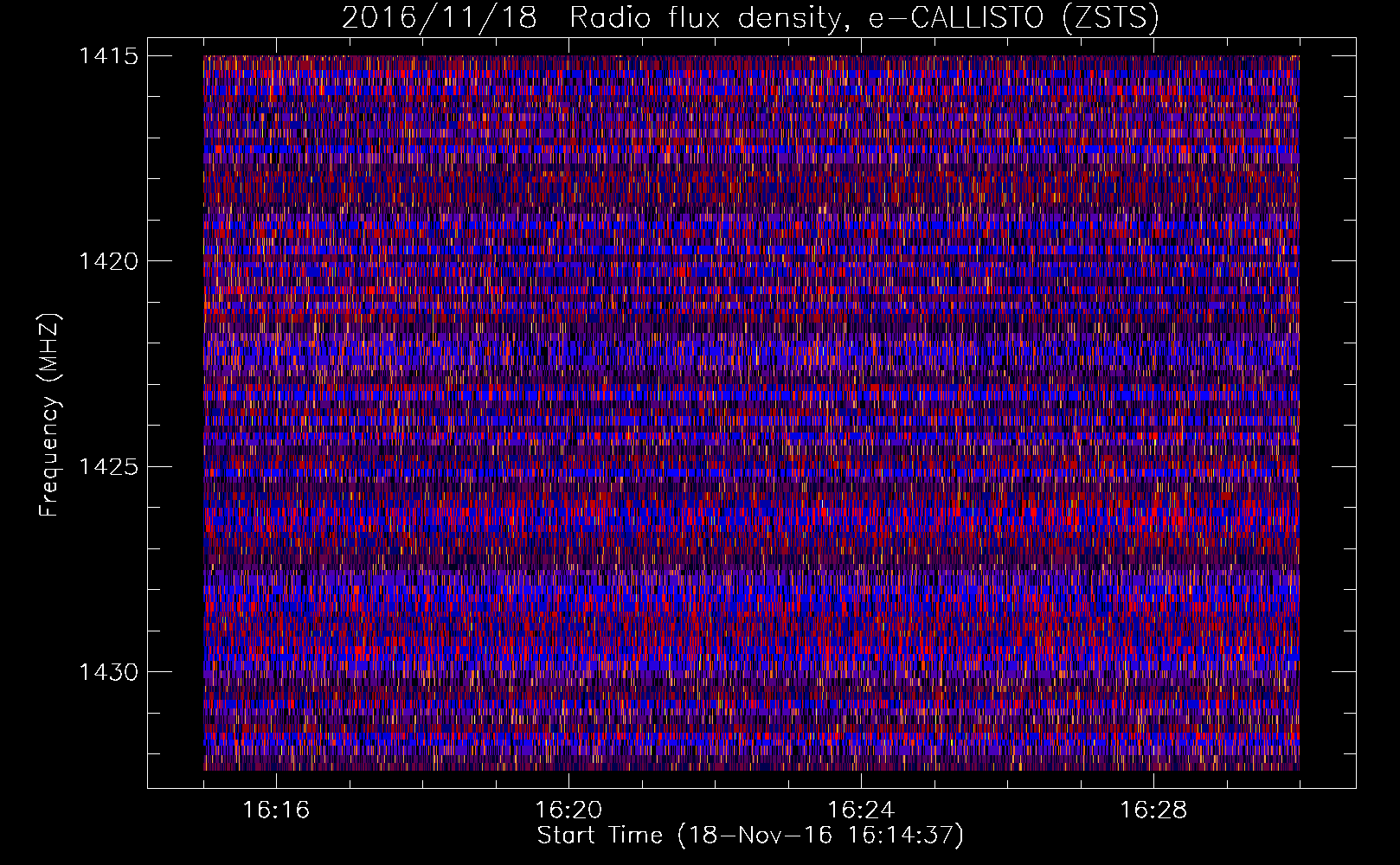This screenshot has width=1400, height=865.
Task: Click the 16:16 time tick label
Action: (x=276, y=811)
